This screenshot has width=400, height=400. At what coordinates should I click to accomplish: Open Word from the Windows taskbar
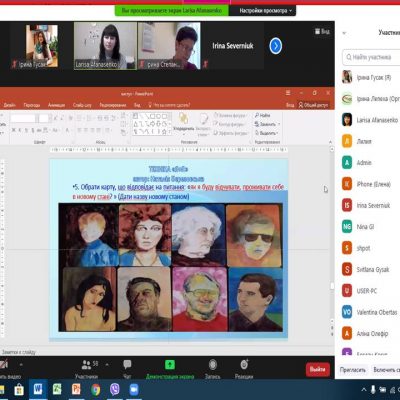pos(38,389)
